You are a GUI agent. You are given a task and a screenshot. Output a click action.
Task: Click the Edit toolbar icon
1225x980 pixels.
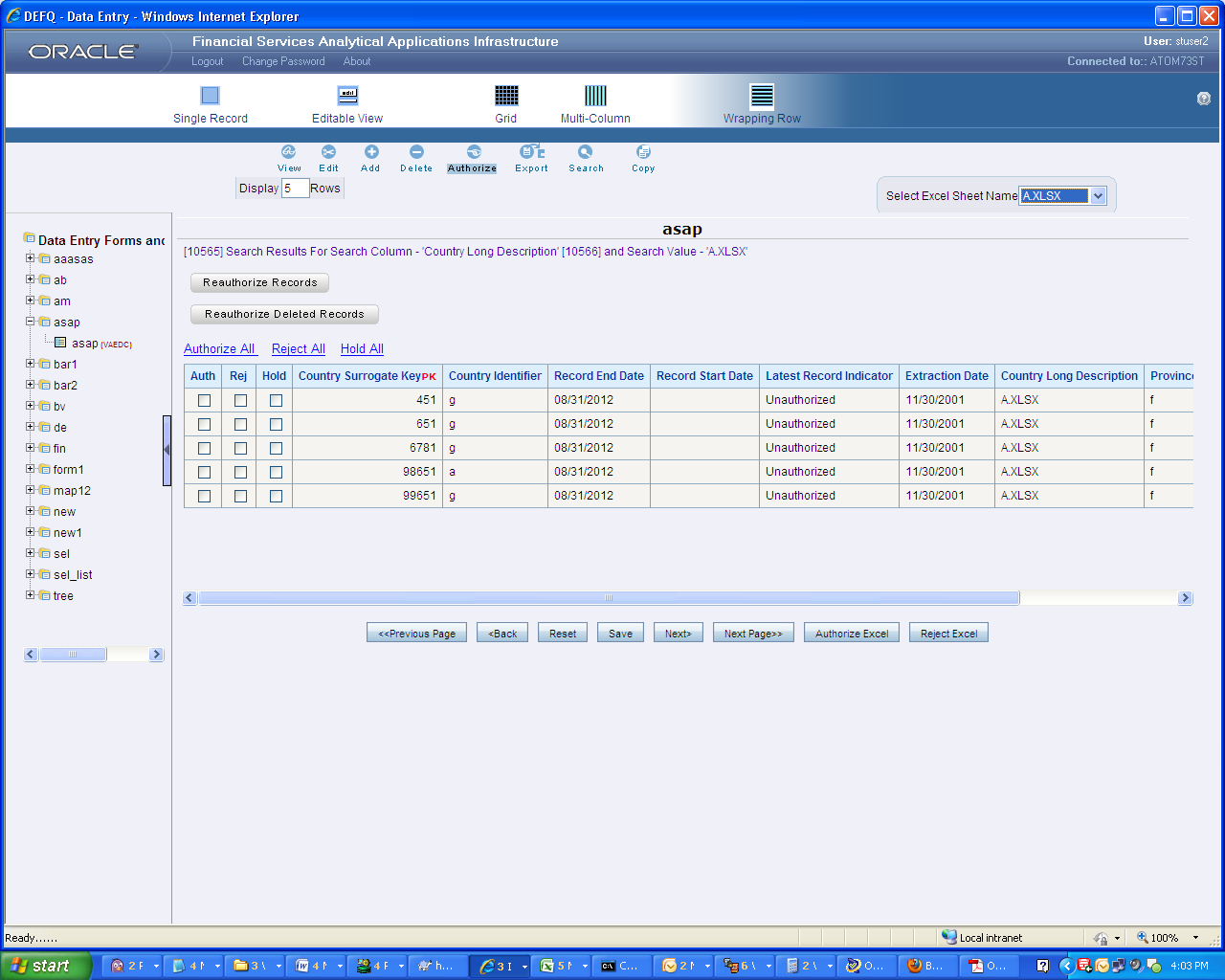tap(328, 156)
